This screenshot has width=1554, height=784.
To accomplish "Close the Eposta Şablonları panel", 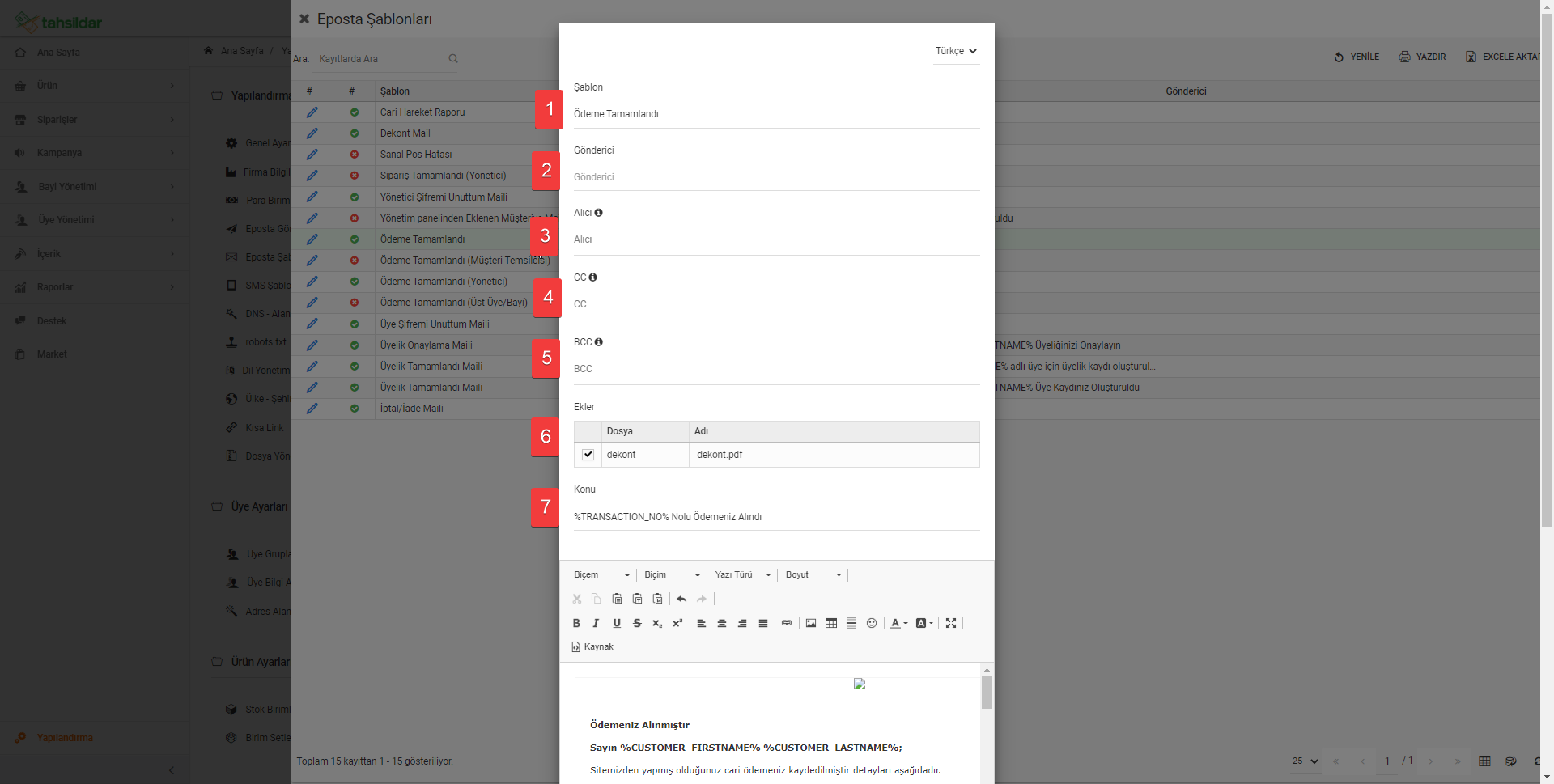I will pyautogui.click(x=304, y=19).
